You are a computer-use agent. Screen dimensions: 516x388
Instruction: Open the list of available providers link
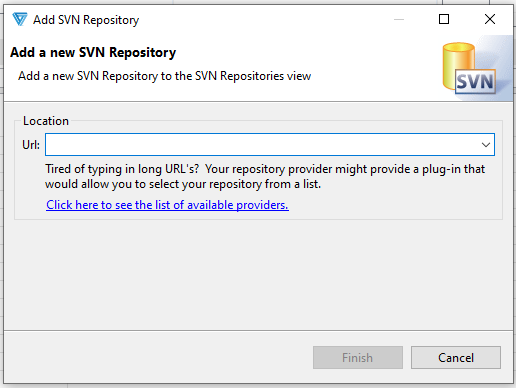pos(167,205)
